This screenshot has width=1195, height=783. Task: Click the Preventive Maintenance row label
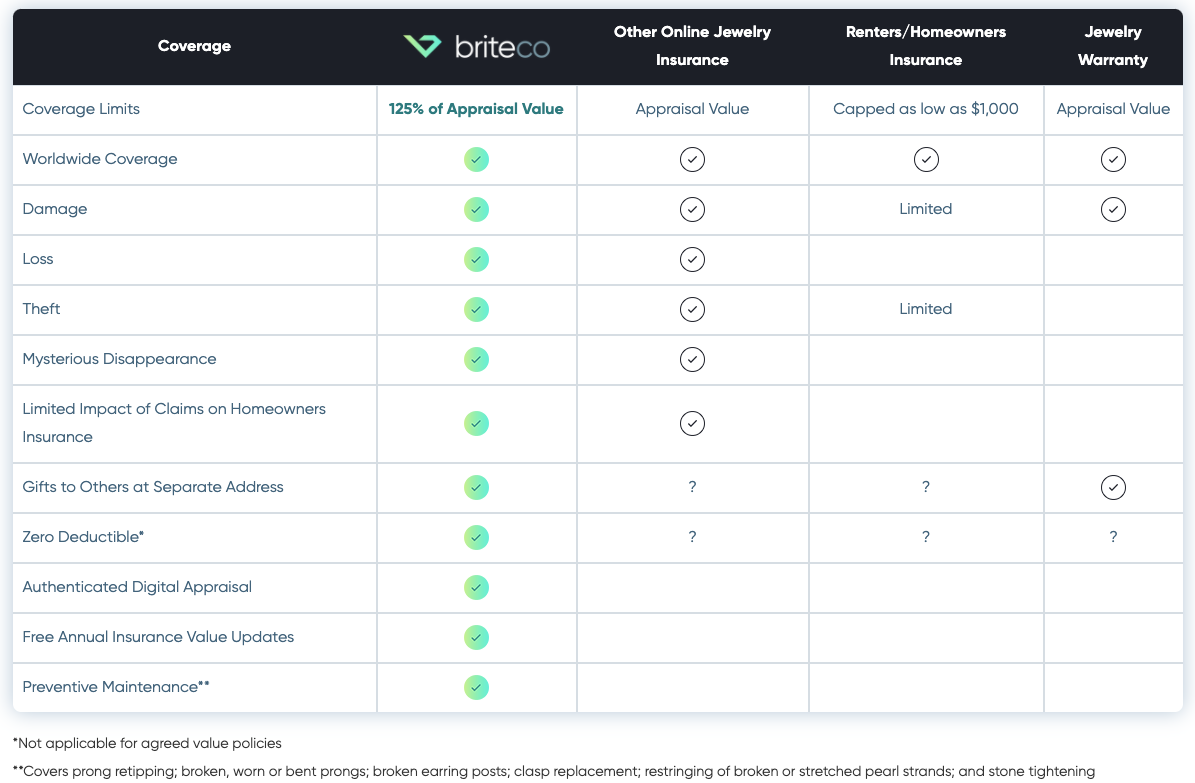tap(116, 687)
